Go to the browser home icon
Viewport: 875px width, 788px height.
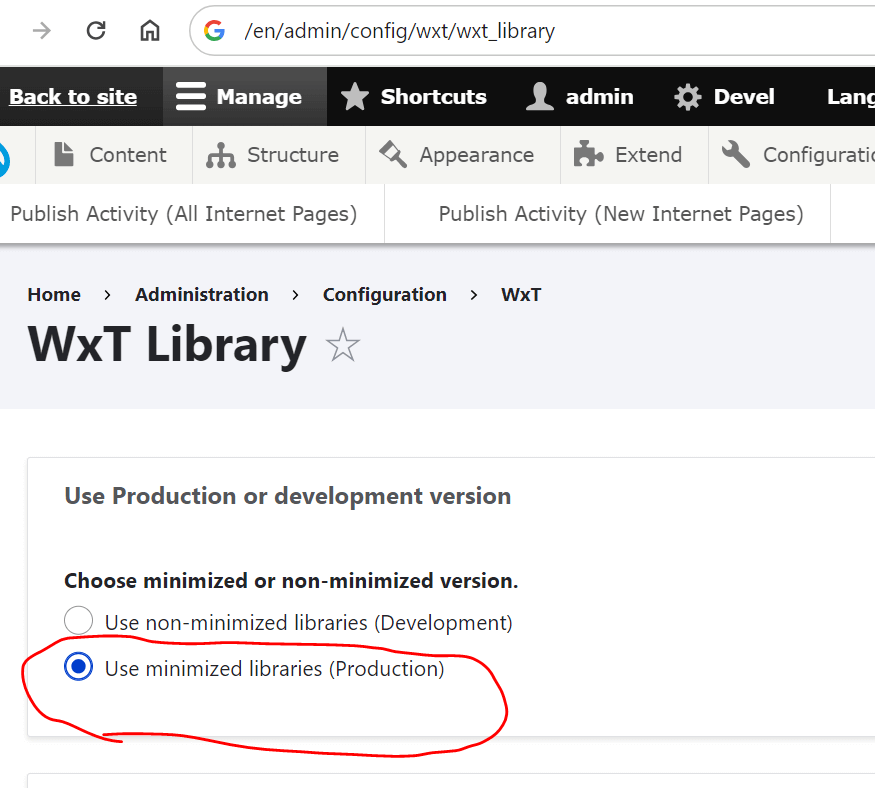[x=150, y=31]
